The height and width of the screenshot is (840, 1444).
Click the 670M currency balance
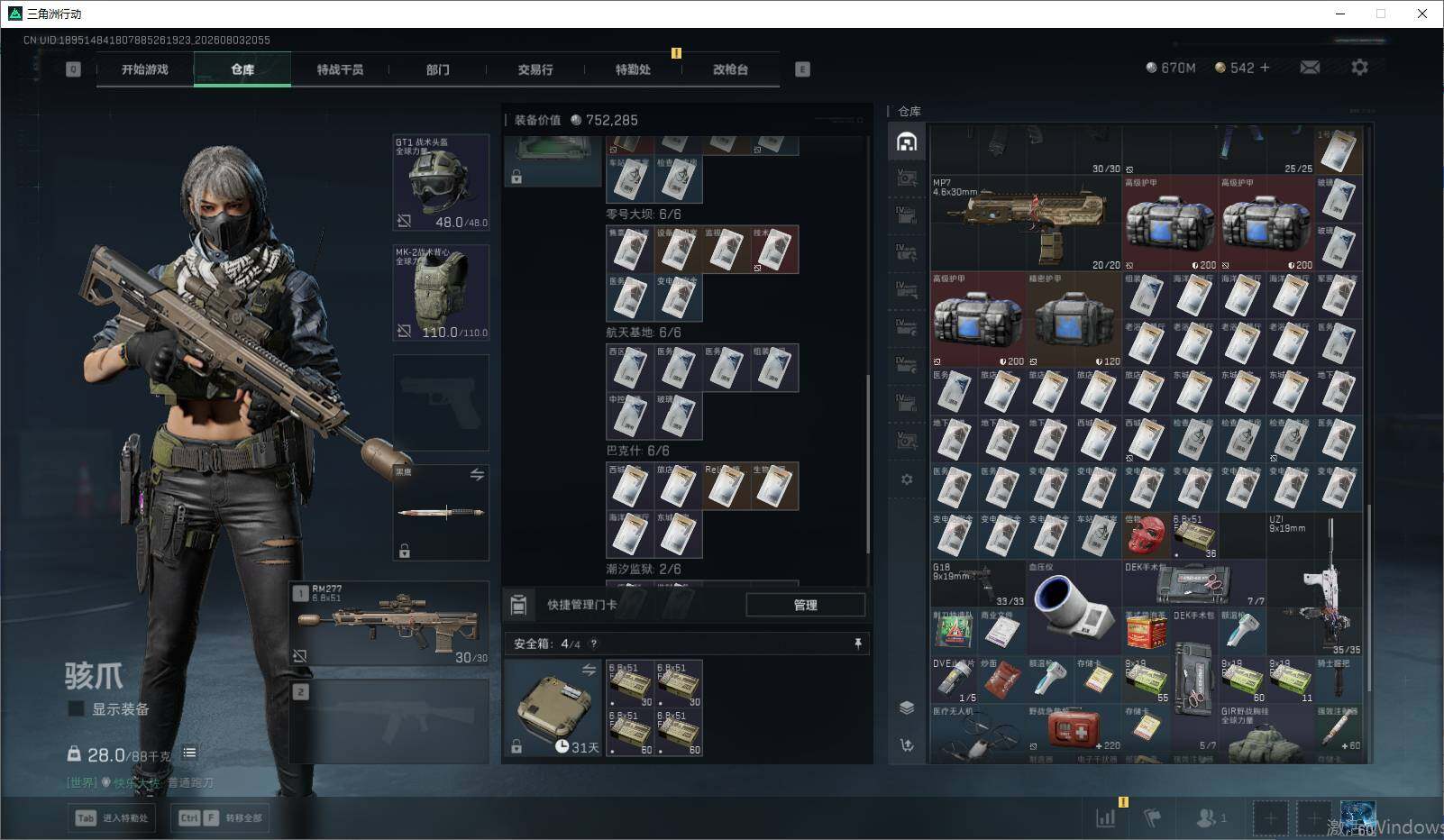point(1171,68)
